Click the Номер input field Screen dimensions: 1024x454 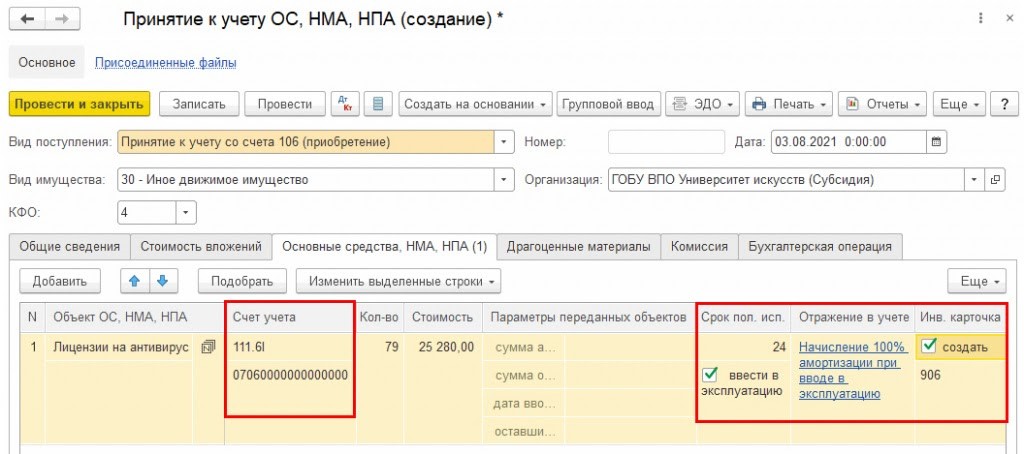point(665,142)
